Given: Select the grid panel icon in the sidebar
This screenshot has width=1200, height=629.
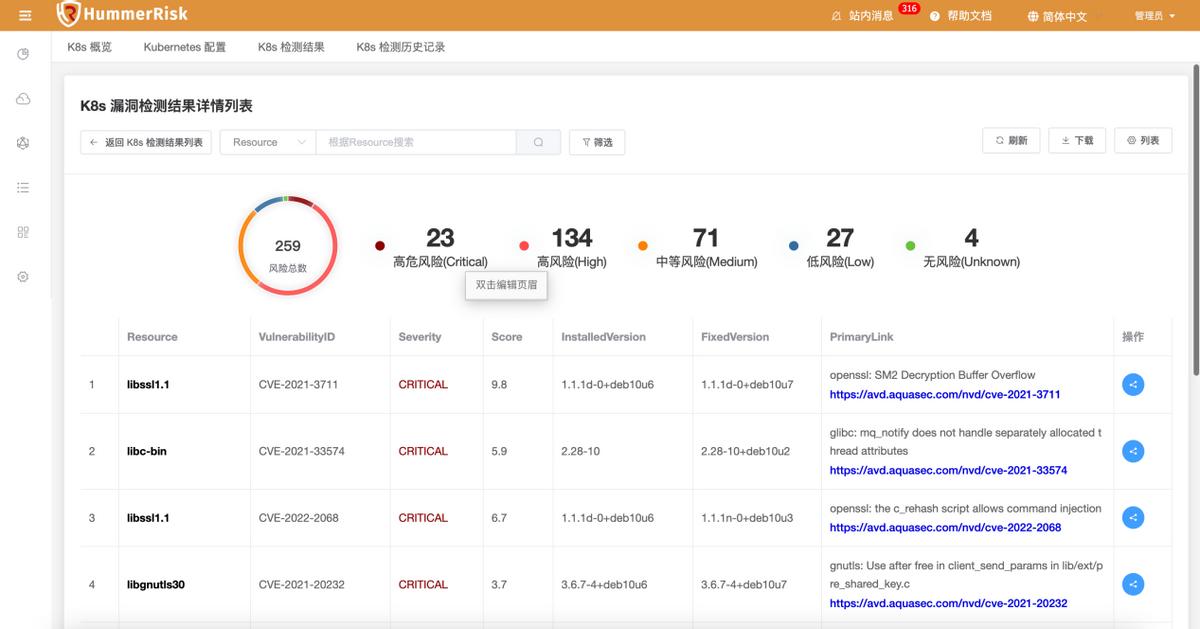Looking at the screenshot, I should pyautogui.click(x=22, y=231).
